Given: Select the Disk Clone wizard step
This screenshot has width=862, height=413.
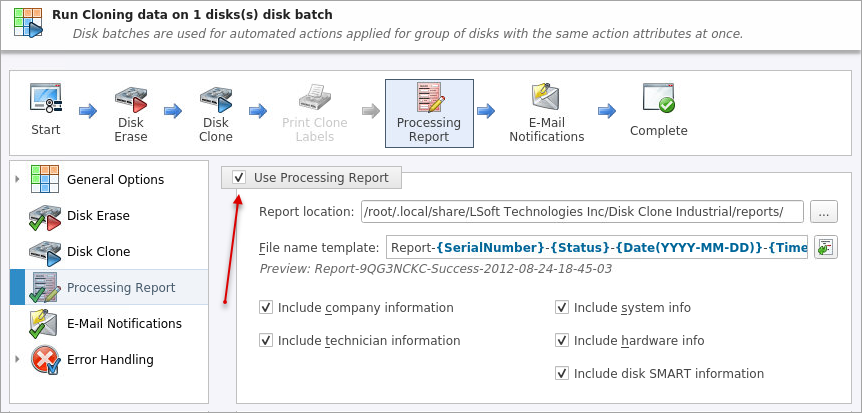Looking at the screenshot, I should 215,112.
